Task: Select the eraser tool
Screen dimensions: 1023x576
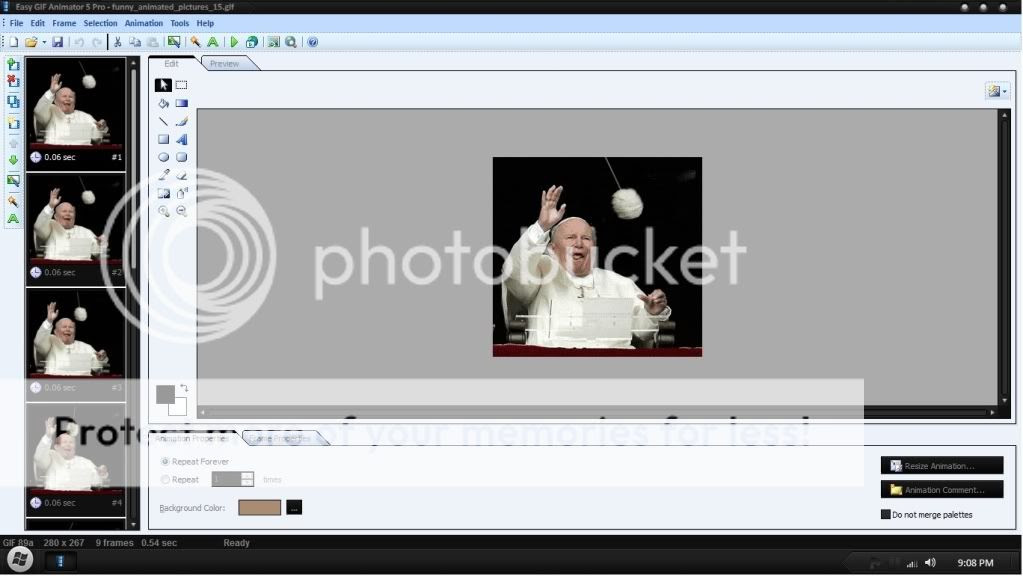Action: tap(181, 175)
